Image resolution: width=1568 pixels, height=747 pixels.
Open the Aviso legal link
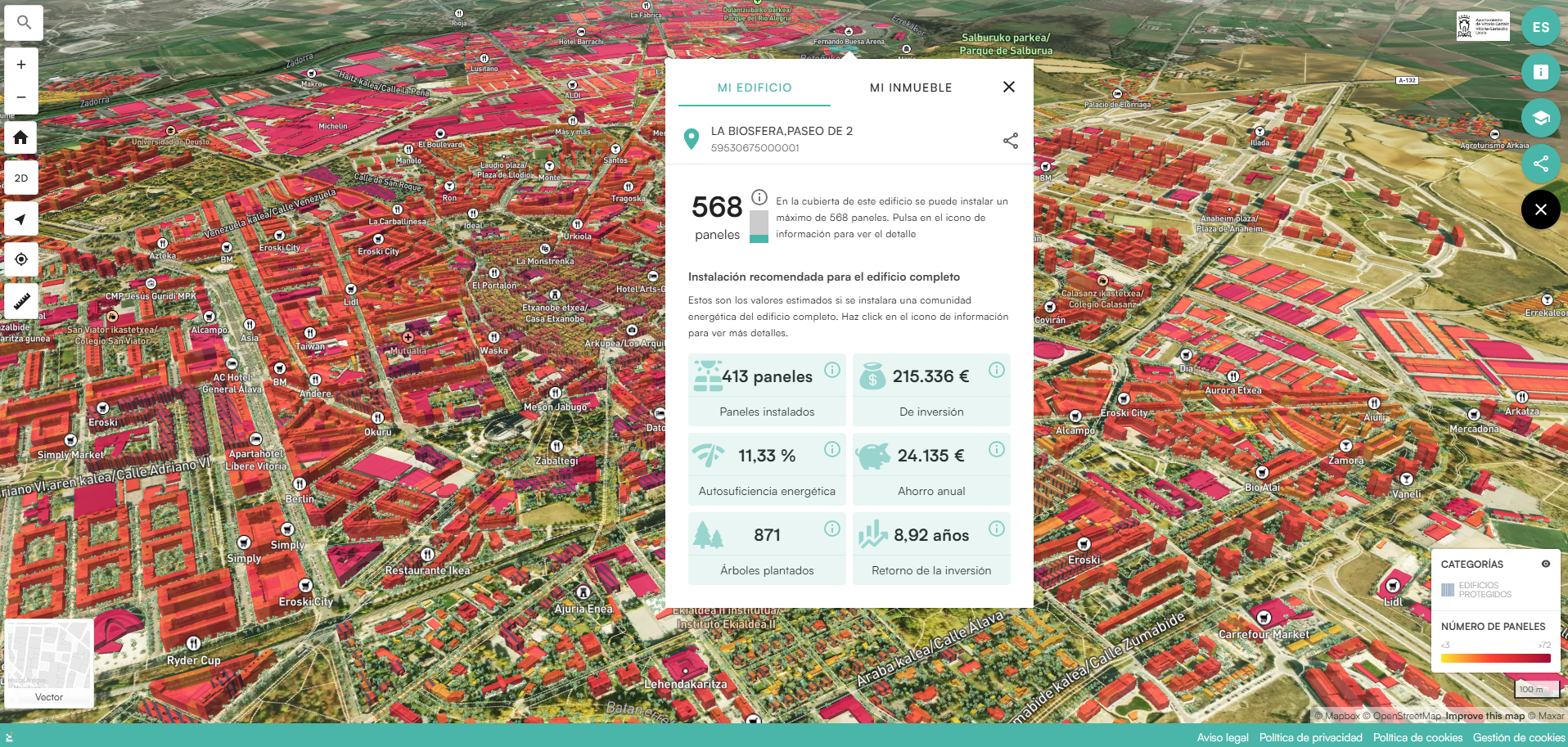point(1222,737)
